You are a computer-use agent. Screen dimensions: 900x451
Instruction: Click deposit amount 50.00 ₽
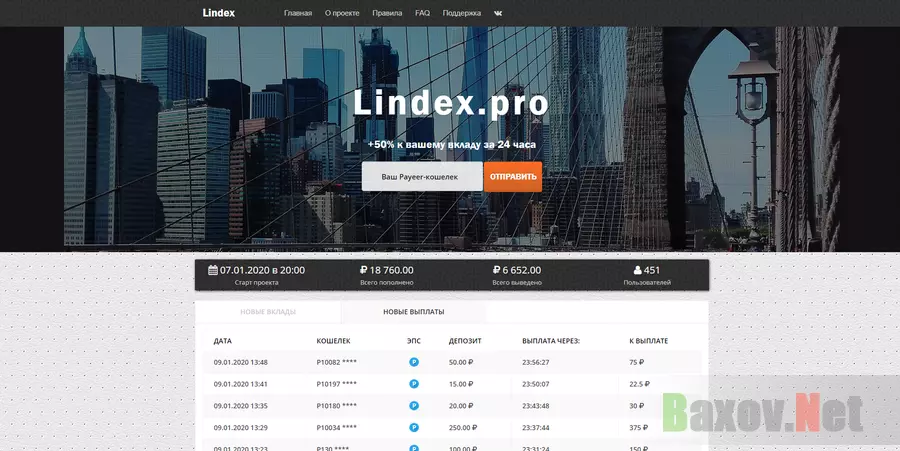tap(461, 362)
